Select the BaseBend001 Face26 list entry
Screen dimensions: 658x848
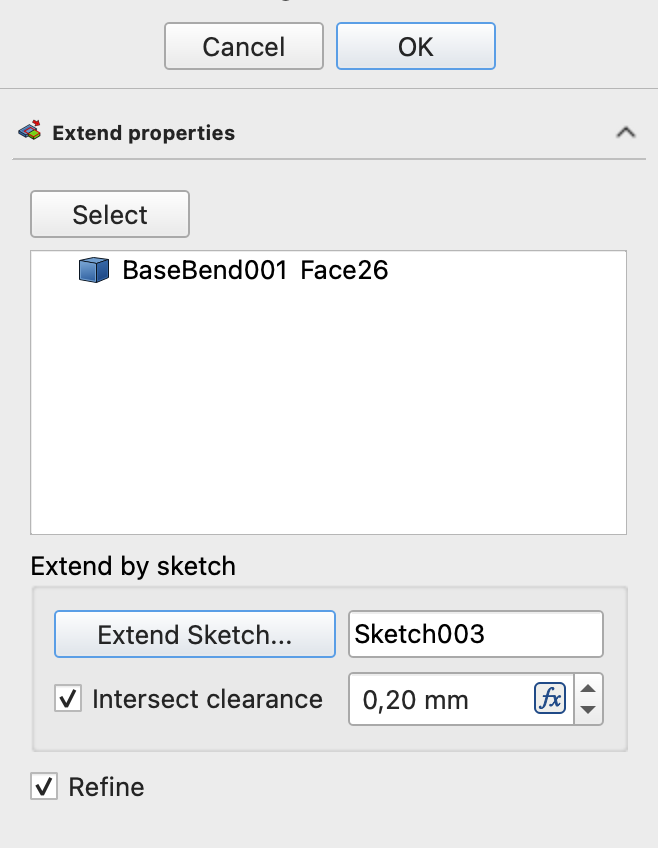click(x=254, y=270)
